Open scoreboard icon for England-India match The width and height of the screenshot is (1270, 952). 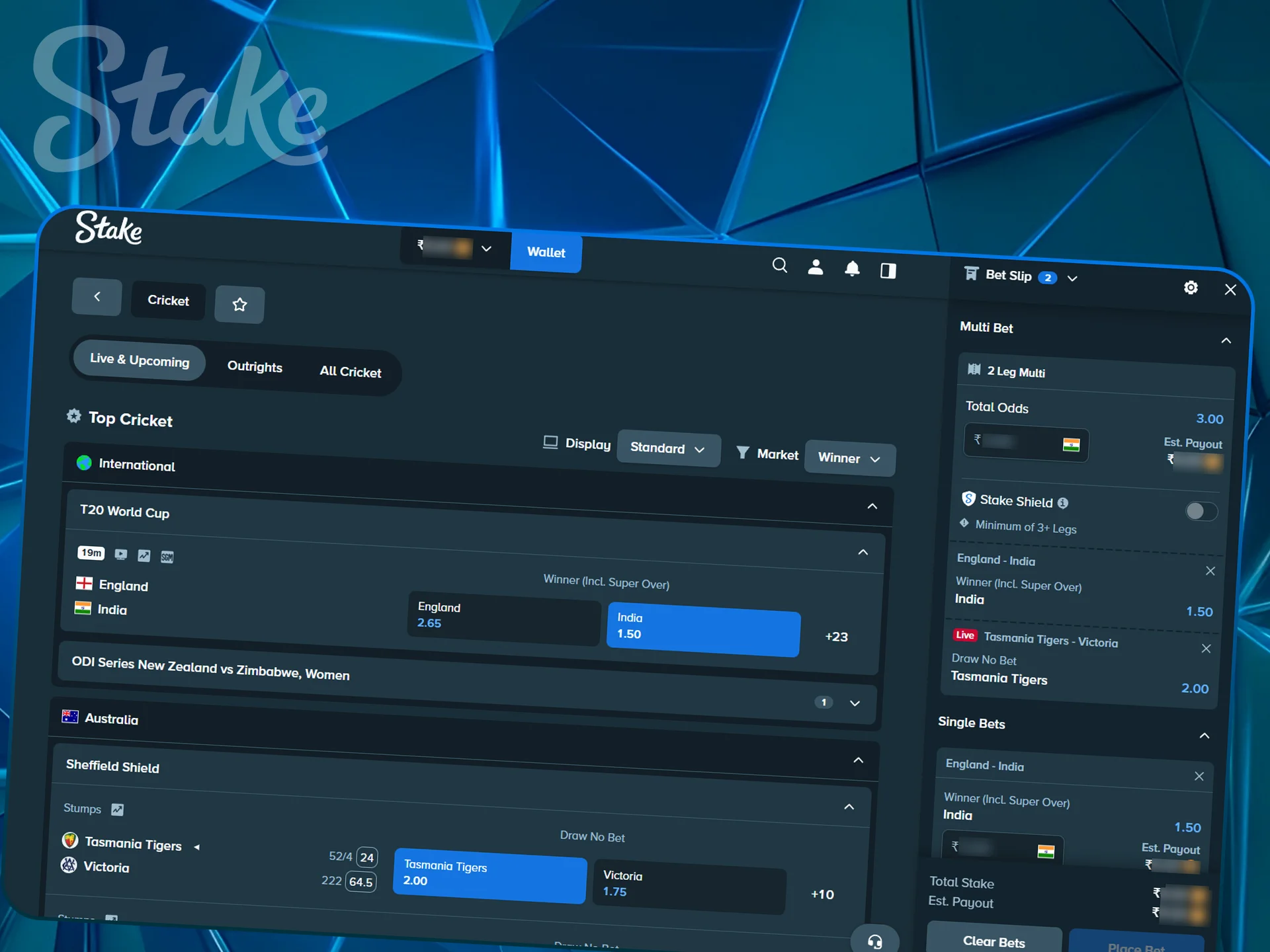pyautogui.click(x=167, y=557)
